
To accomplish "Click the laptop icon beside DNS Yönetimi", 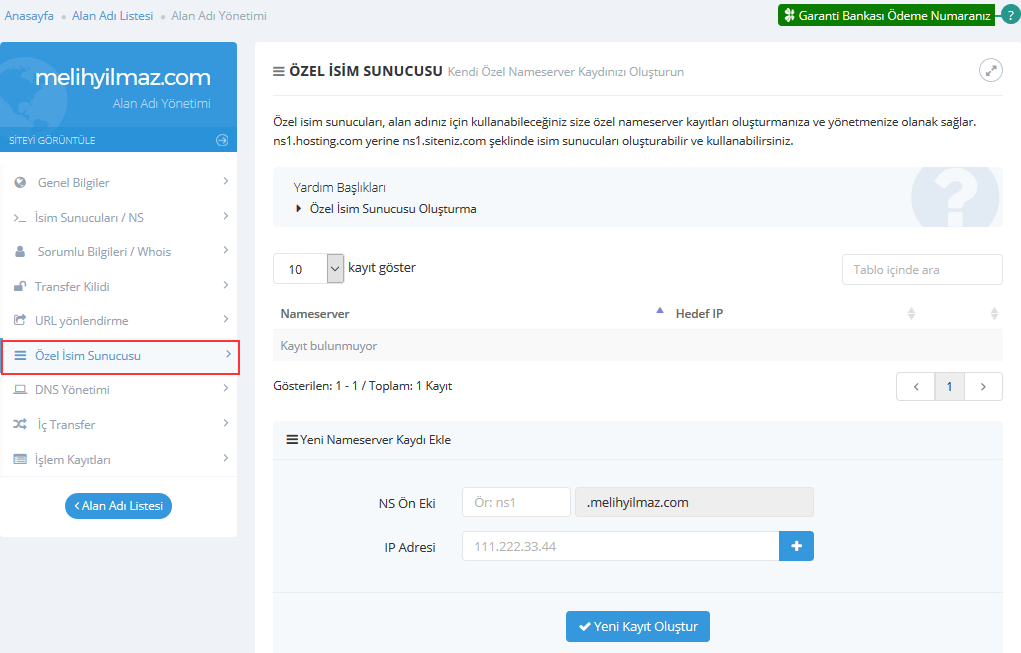I will click(20, 390).
